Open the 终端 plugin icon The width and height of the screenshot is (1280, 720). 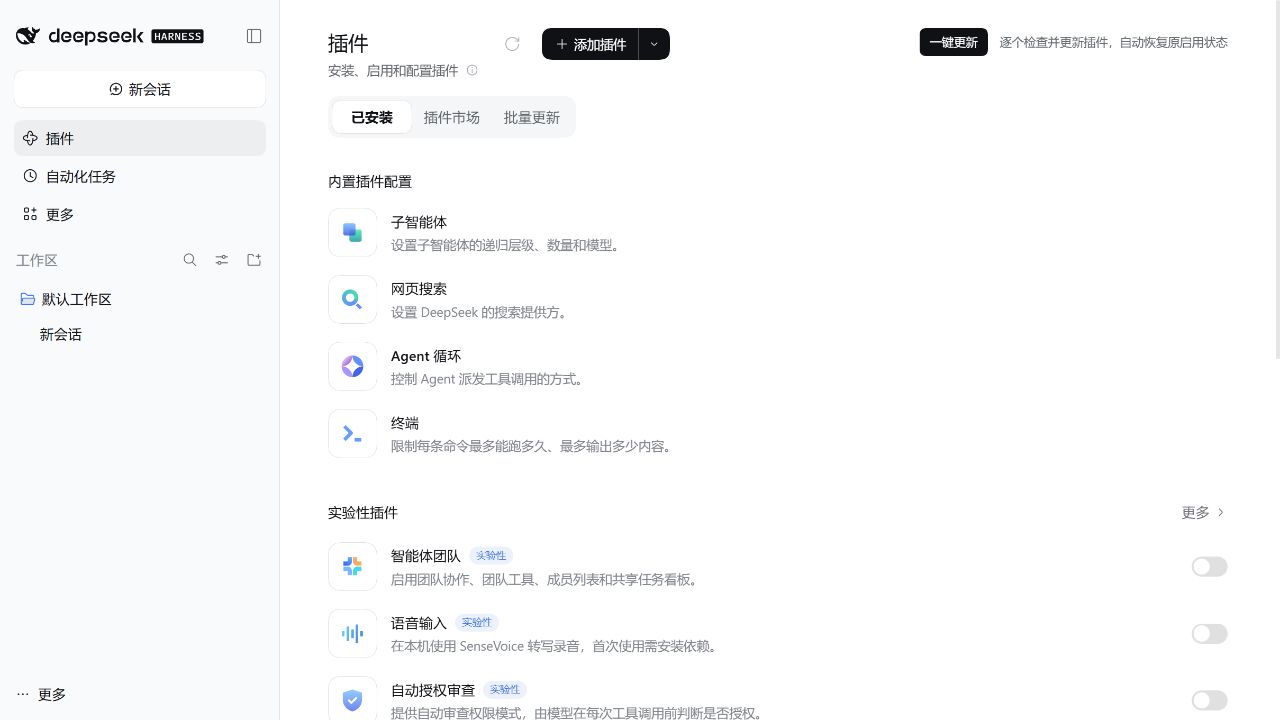click(352, 434)
